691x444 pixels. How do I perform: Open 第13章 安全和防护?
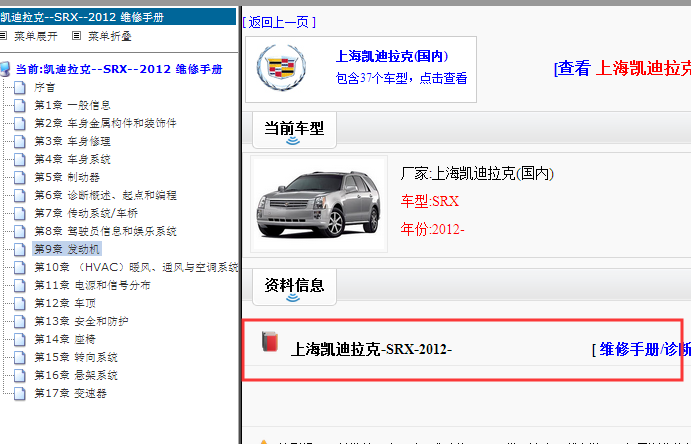pos(81,322)
